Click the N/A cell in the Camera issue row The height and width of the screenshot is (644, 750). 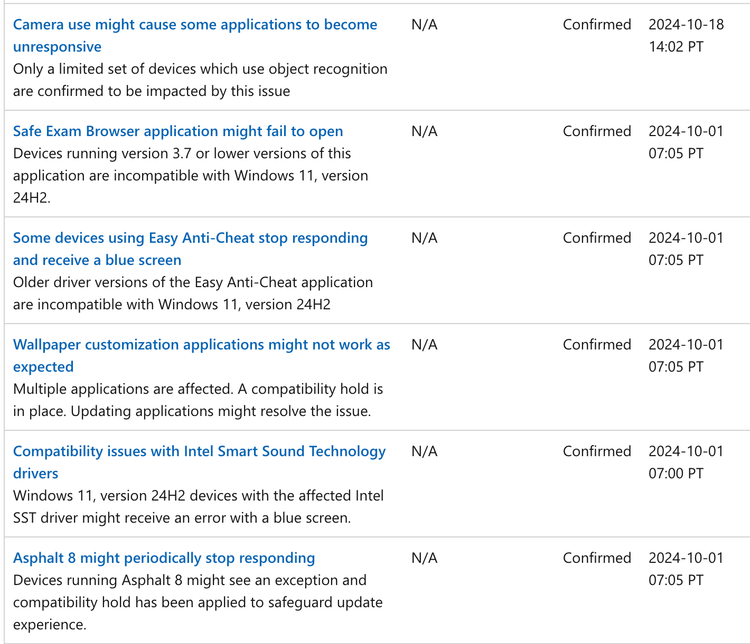[424, 24]
